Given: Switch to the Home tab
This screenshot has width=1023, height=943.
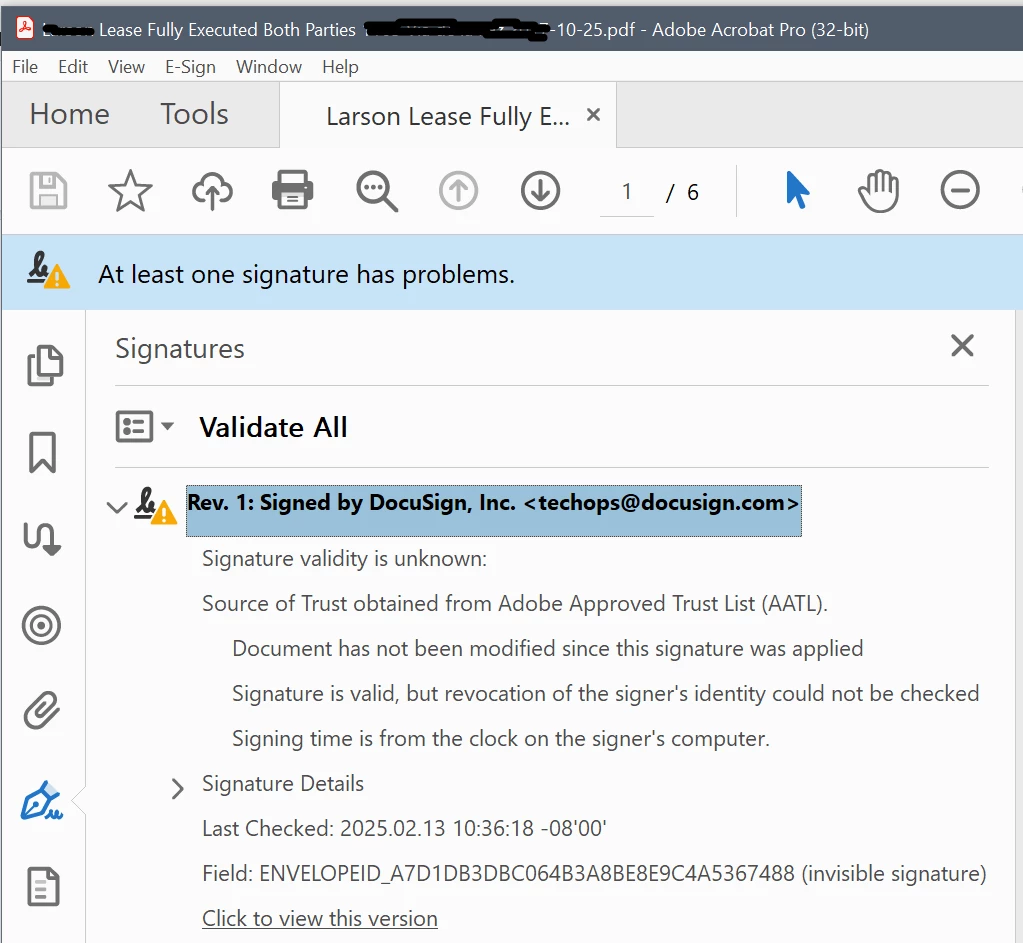Looking at the screenshot, I should pos(70,114).
